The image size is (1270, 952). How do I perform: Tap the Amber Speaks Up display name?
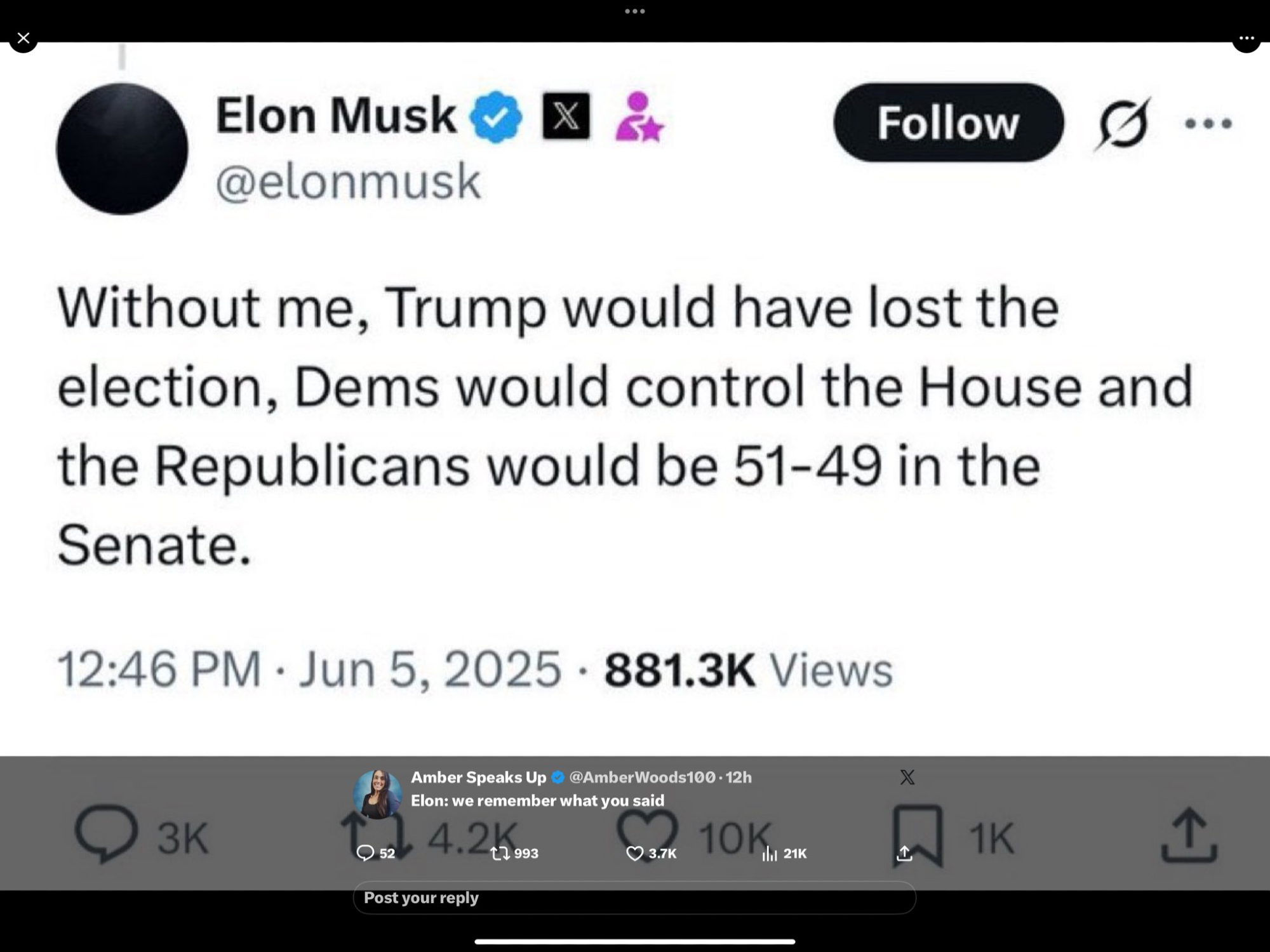(x=478, y=777)
